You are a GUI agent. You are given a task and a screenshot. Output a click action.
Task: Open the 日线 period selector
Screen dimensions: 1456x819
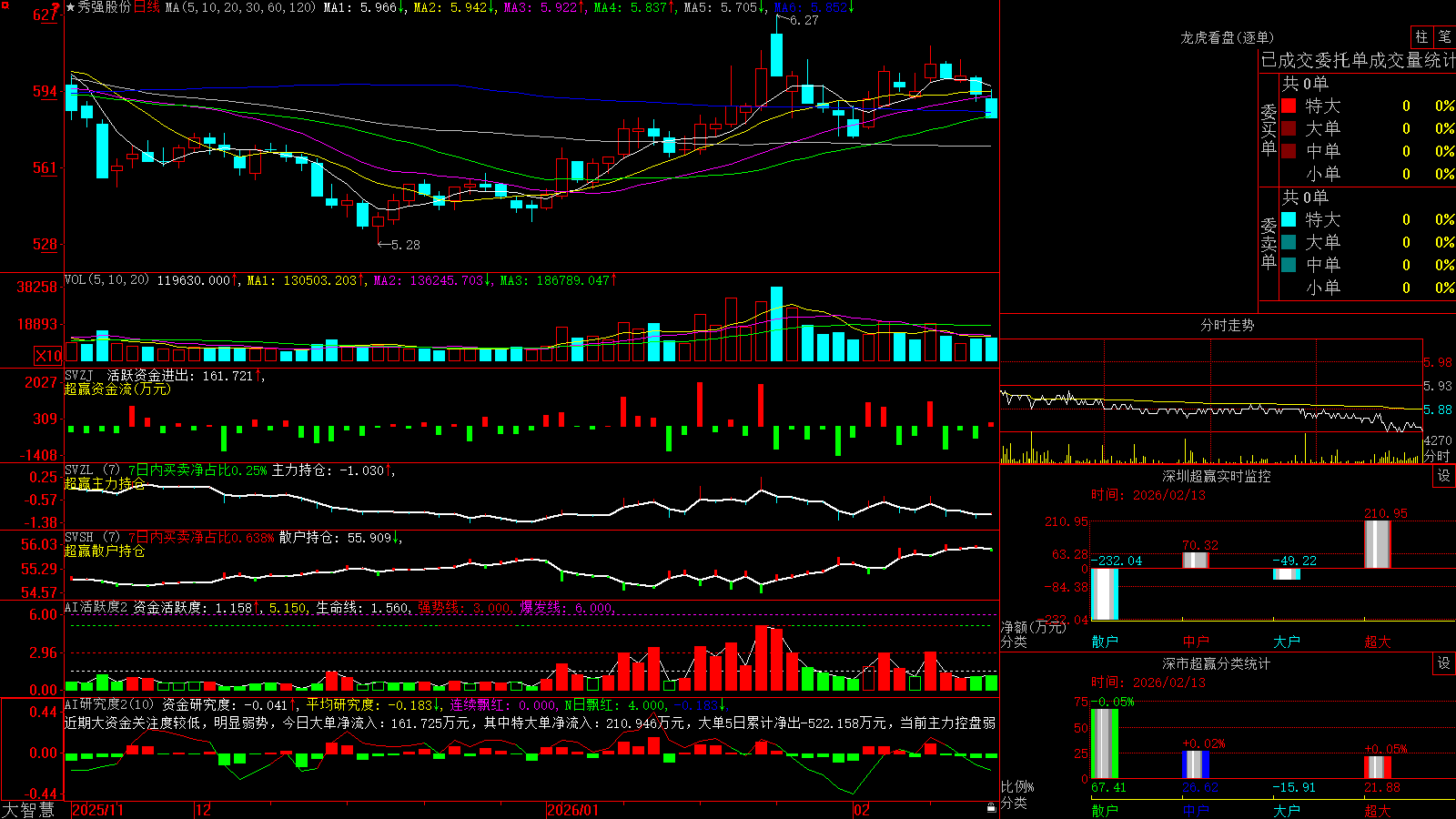(x=147, y=7)
